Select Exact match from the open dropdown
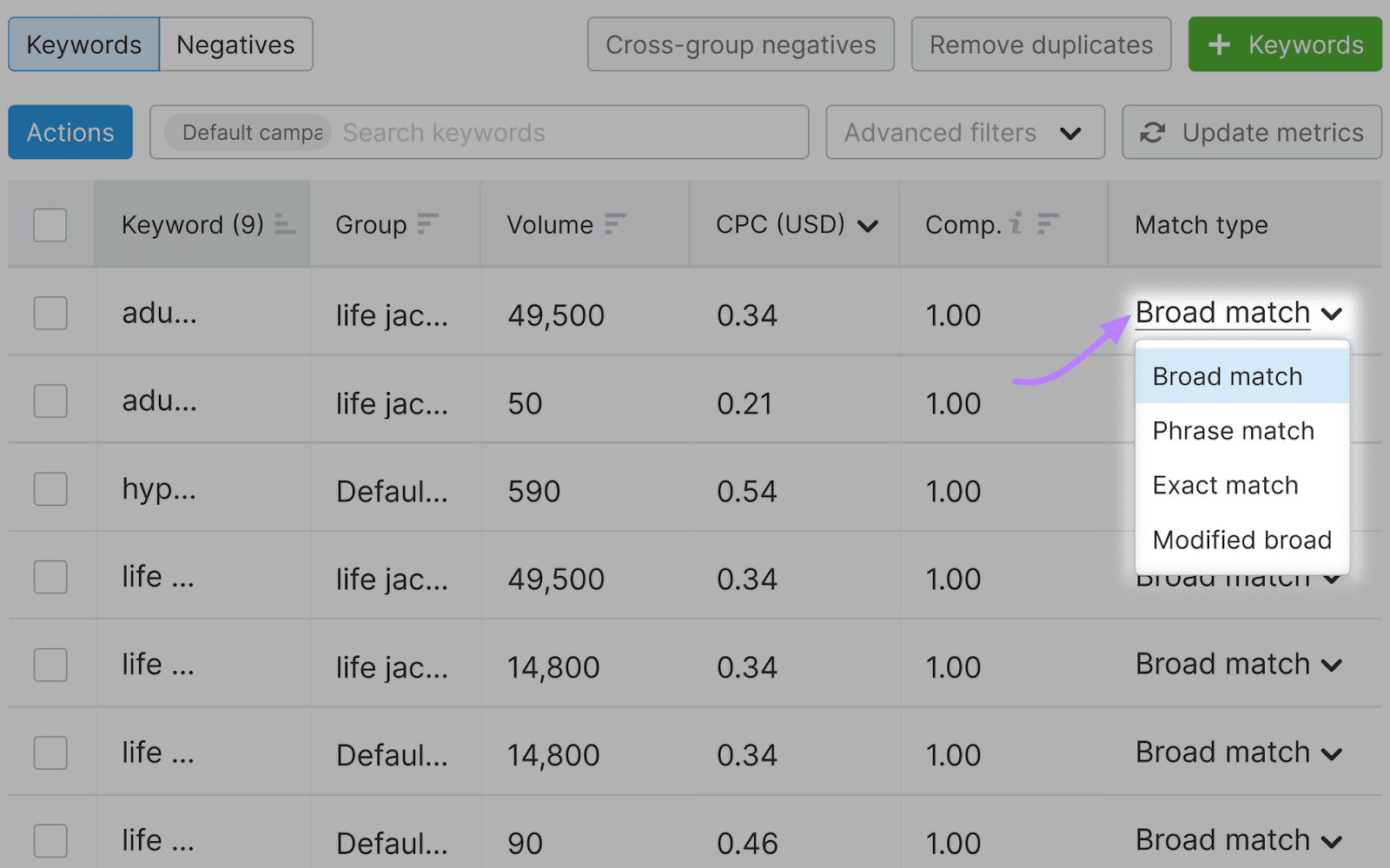The image size is (1390, 868). click(x=1225, y=485)
